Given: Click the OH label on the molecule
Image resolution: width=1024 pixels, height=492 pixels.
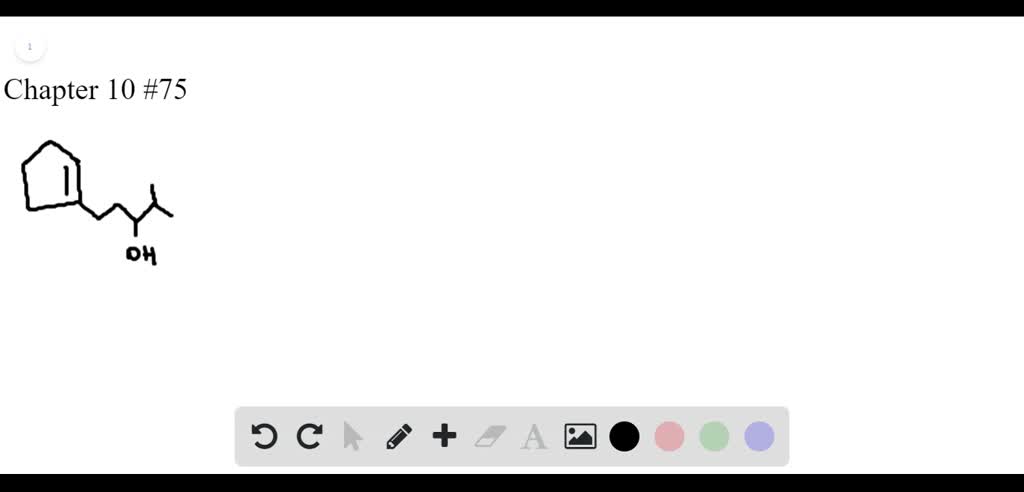Looking at the screenshot, I should tap(142, 255).
